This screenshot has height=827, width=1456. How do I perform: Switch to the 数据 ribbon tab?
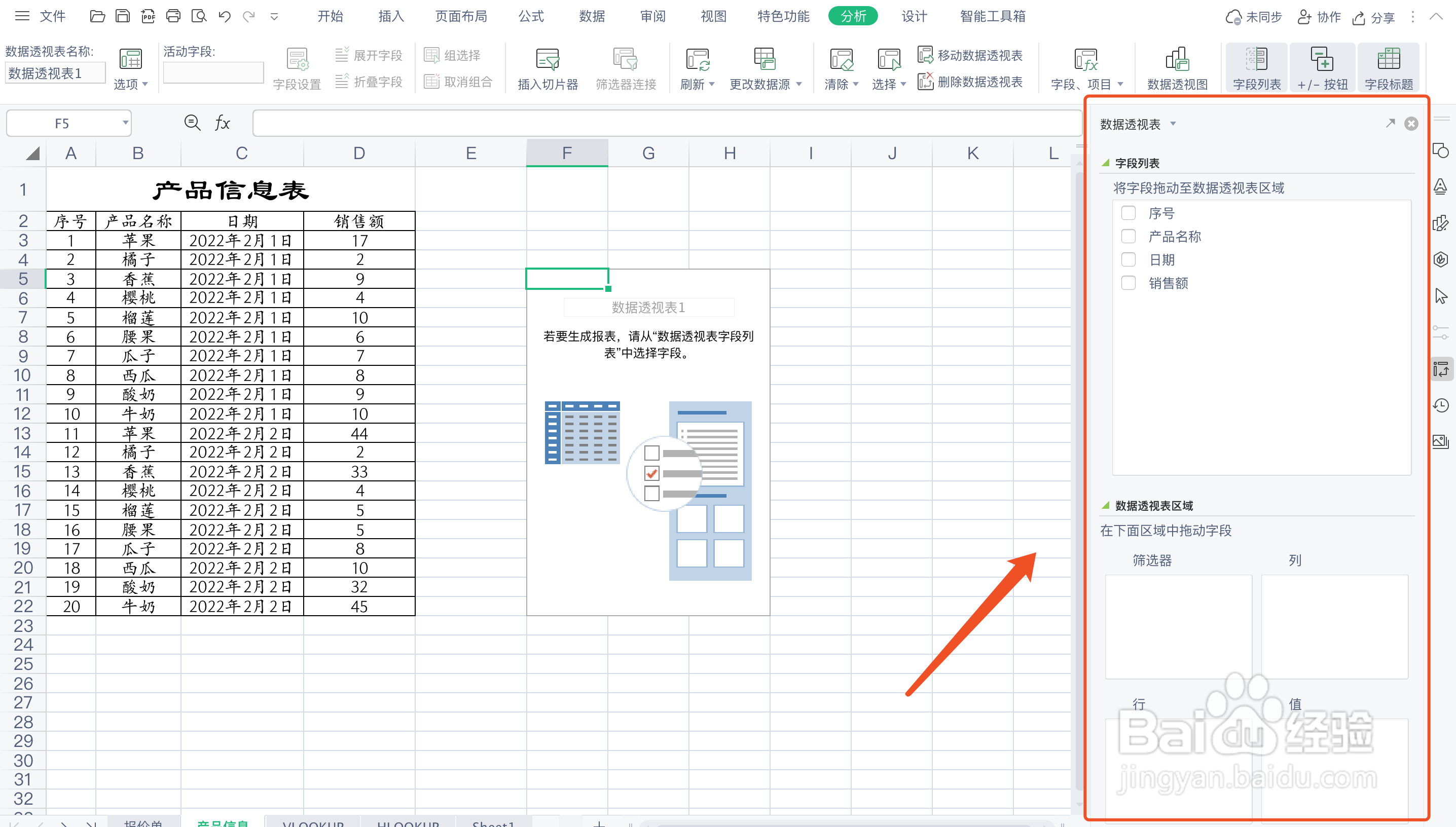click(592, 17)
